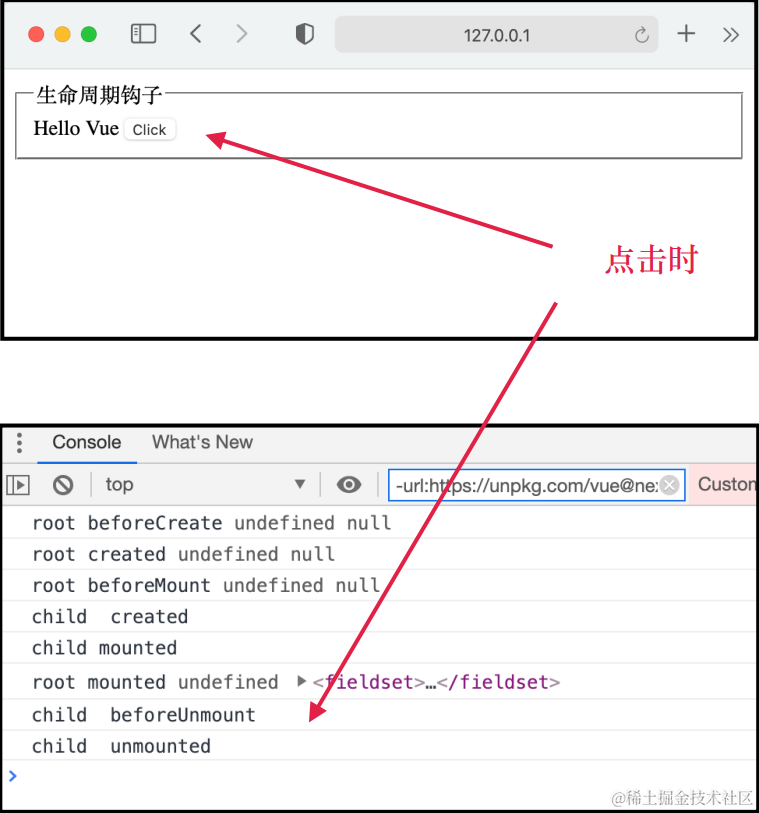
Task: Open the DevTools three-dot menu
Action: 19,443
